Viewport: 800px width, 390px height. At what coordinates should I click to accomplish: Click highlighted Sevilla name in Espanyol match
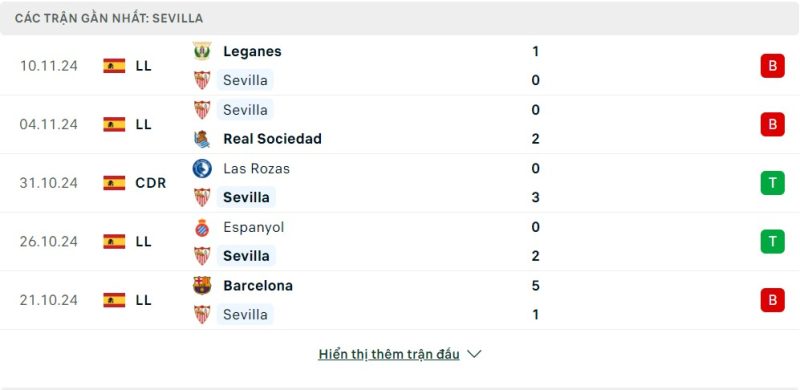click(246, 256)
